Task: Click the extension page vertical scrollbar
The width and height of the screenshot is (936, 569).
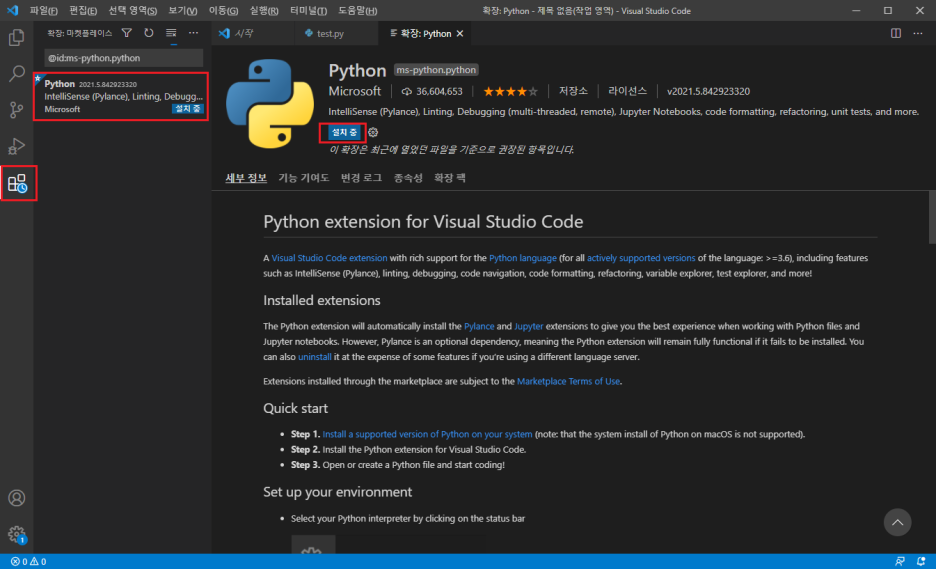Action: click(932, 217)
